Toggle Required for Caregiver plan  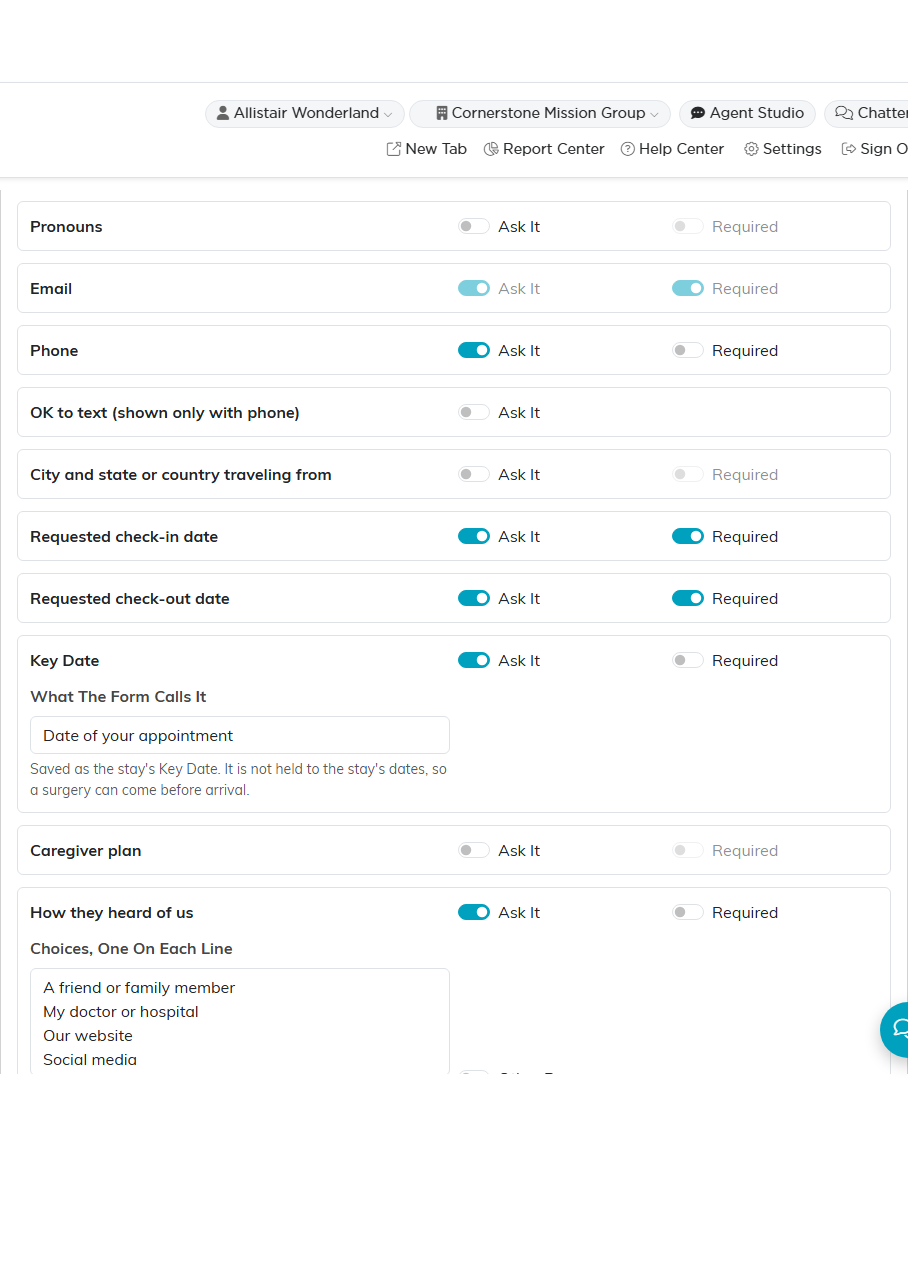click(x=688, y=850)
